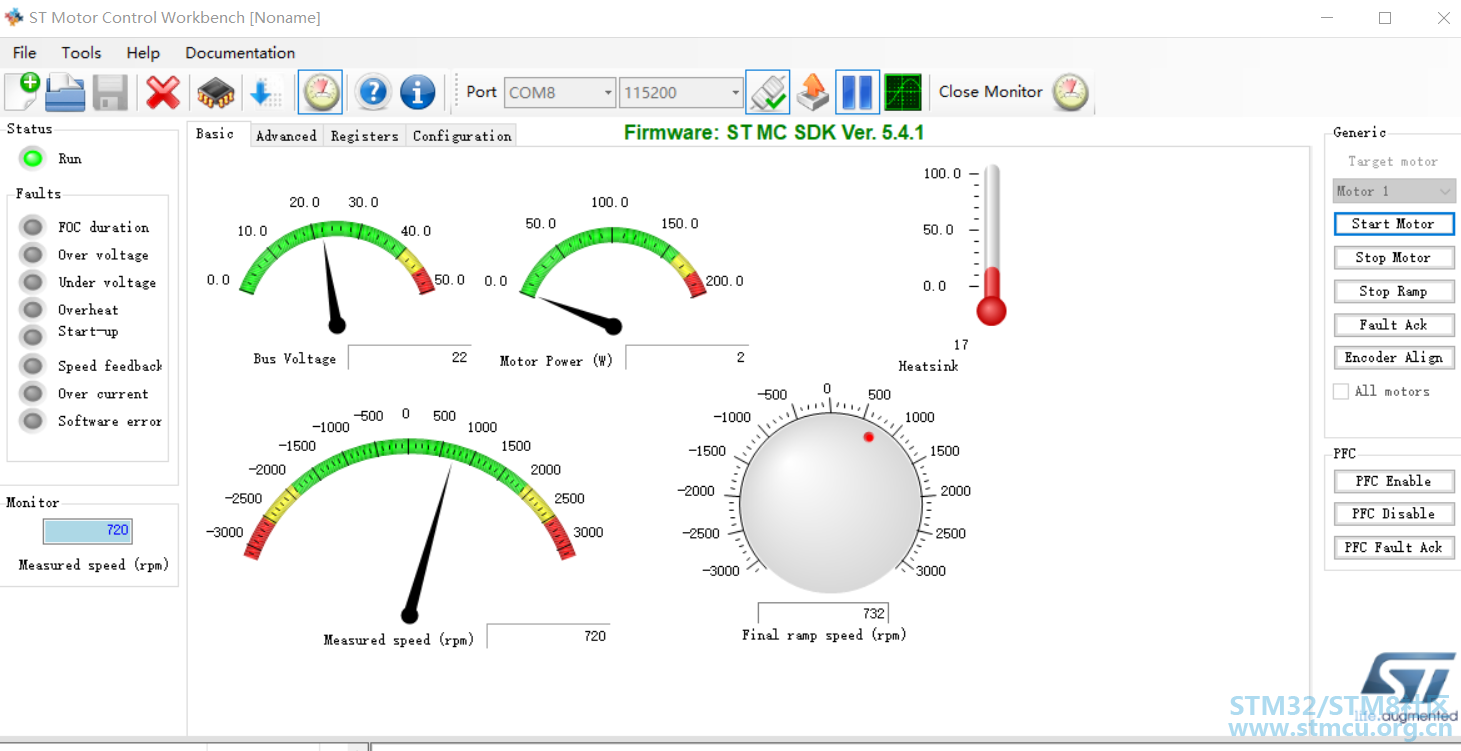Click the Final ramp speed input field
Viewport: 1461px width, 751px height.
tap(823, 613)
